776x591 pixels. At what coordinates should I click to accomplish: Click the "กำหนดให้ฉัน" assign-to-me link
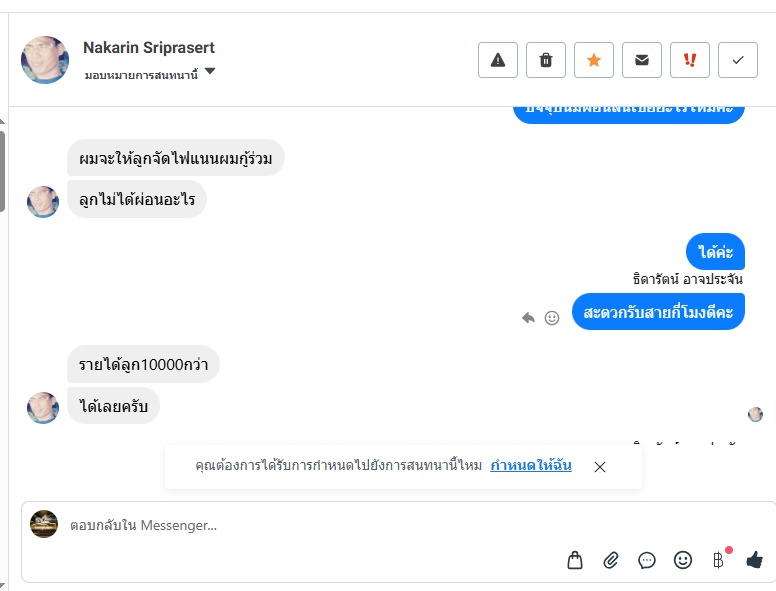(531, 466)
